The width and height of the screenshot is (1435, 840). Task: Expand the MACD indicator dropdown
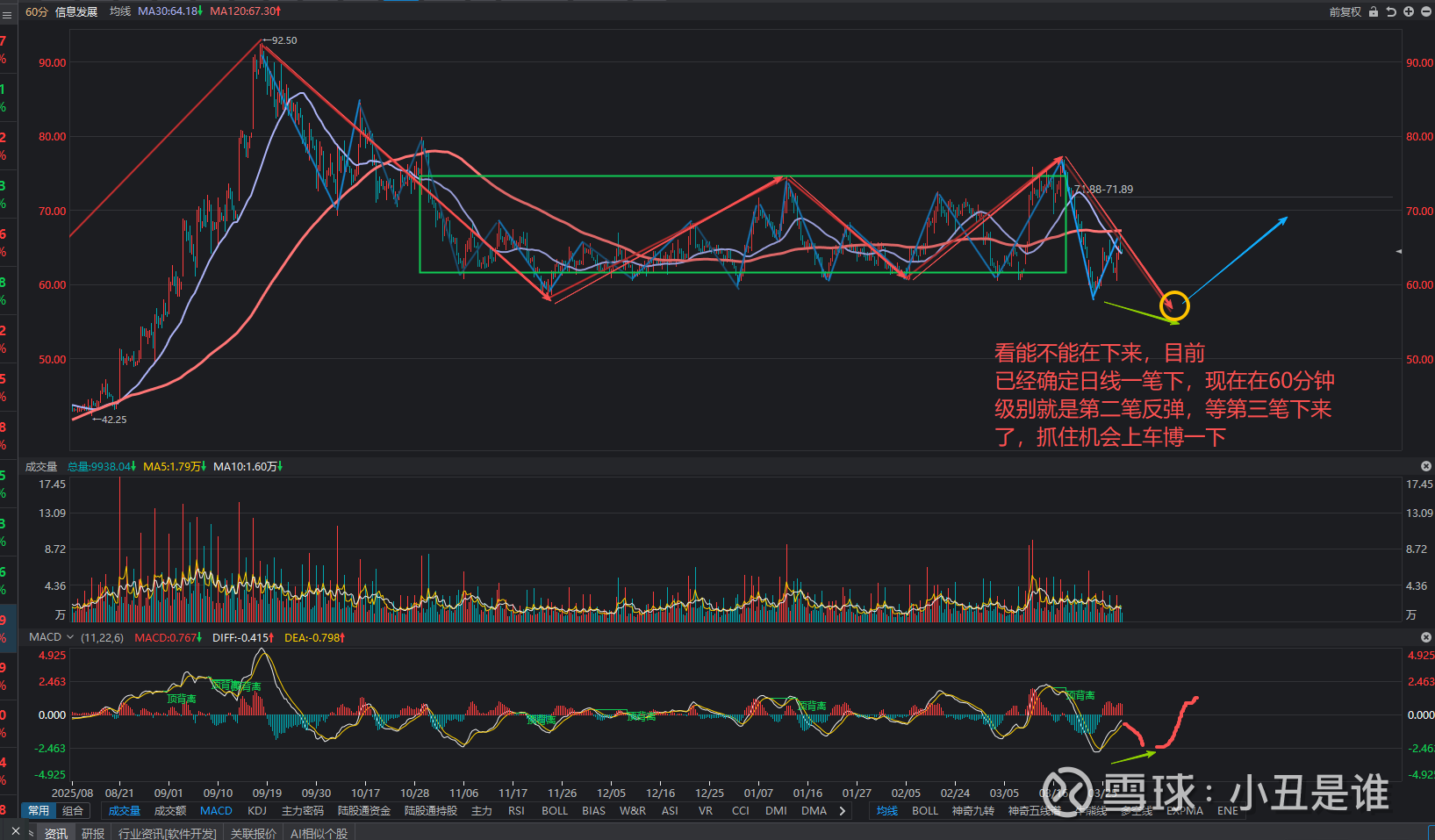tap(70, 637)
